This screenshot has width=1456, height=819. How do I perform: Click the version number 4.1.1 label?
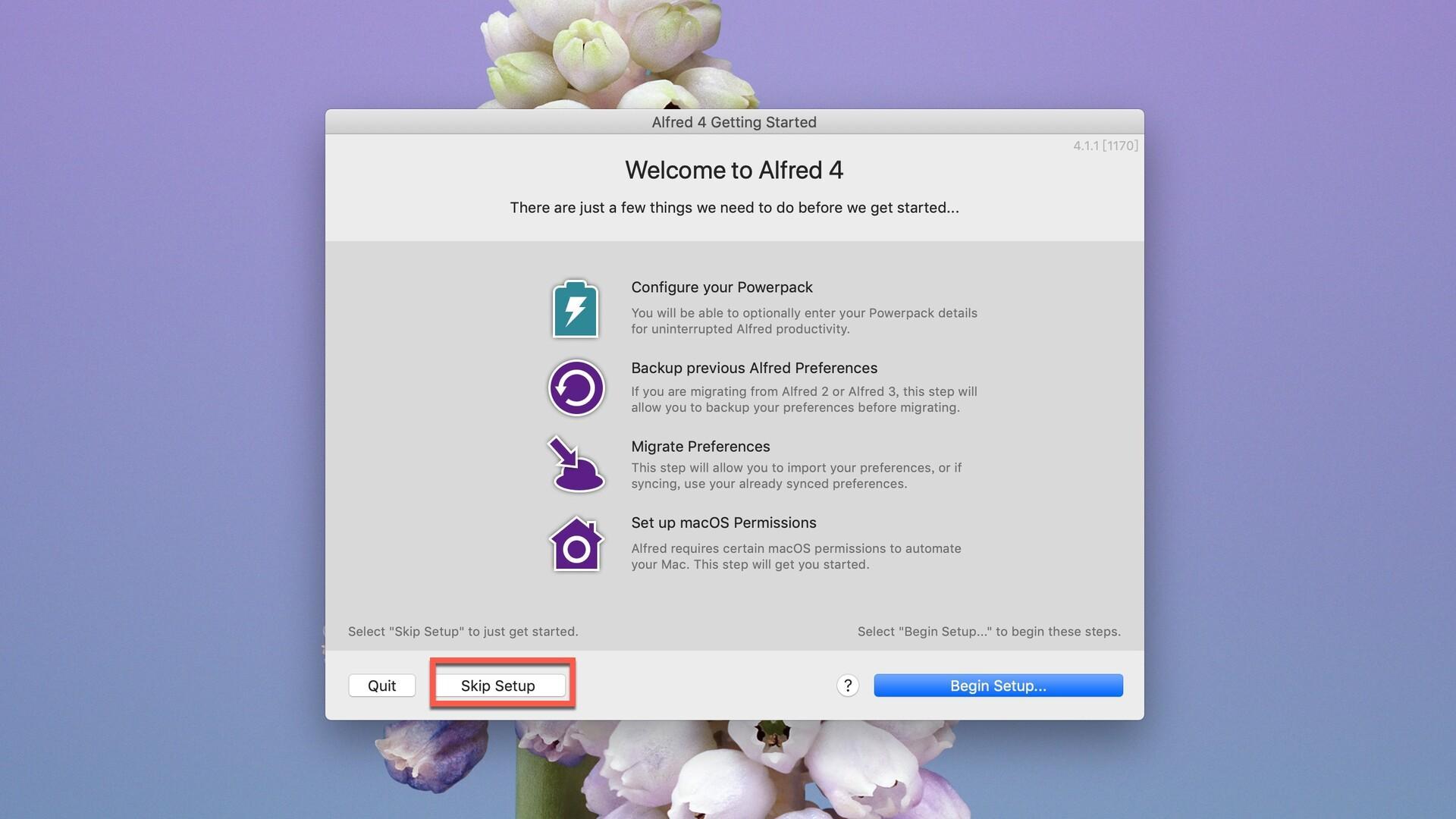1104,146
